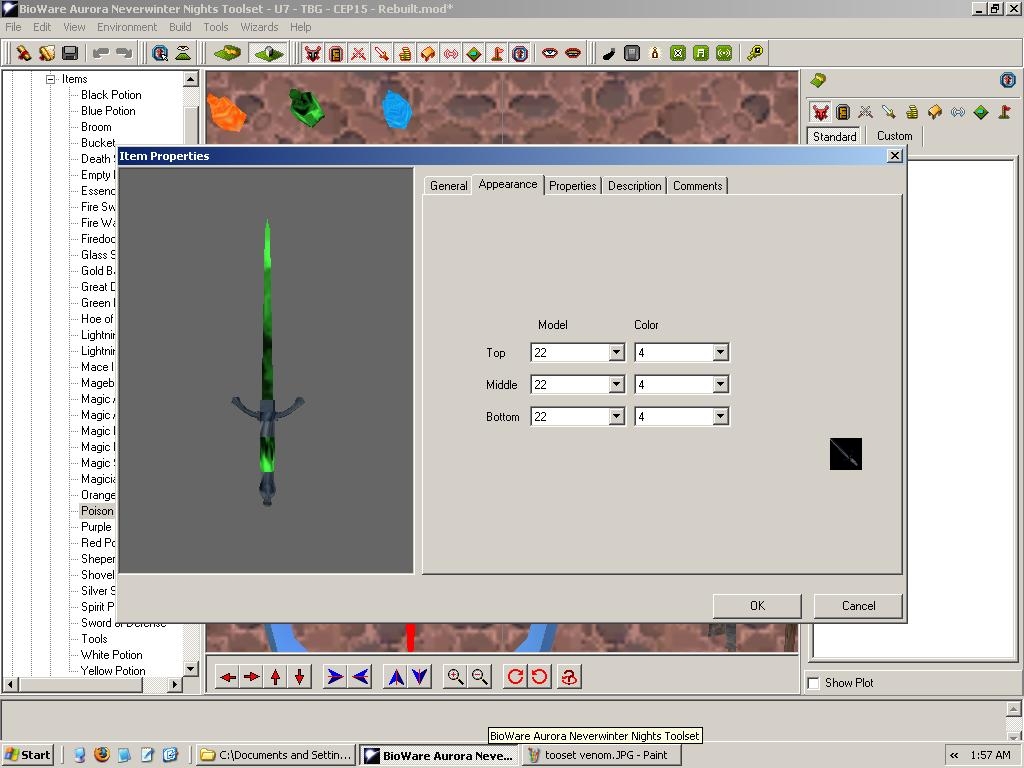Click the Windows Start button

click(28, 755)
